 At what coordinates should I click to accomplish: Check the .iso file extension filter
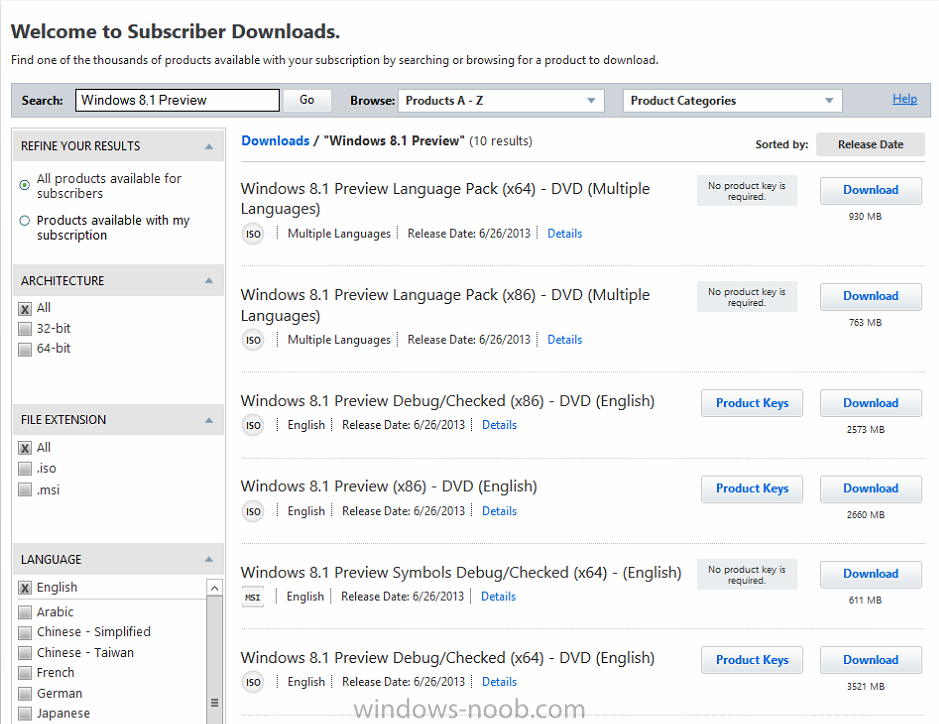25,468
